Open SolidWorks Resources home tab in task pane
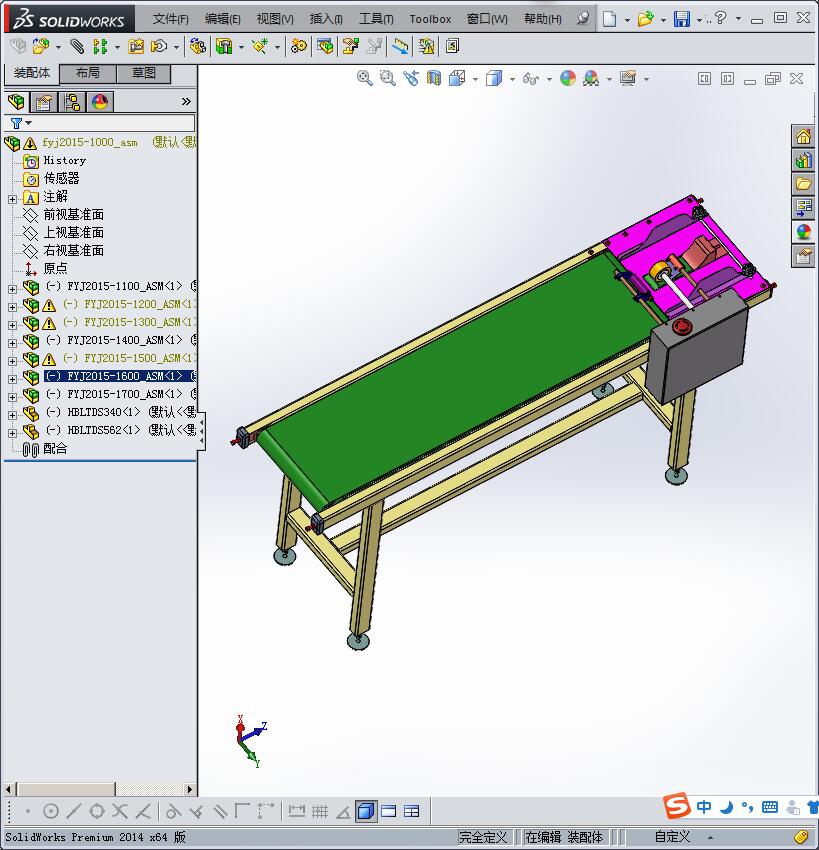 tap(803, 137)
